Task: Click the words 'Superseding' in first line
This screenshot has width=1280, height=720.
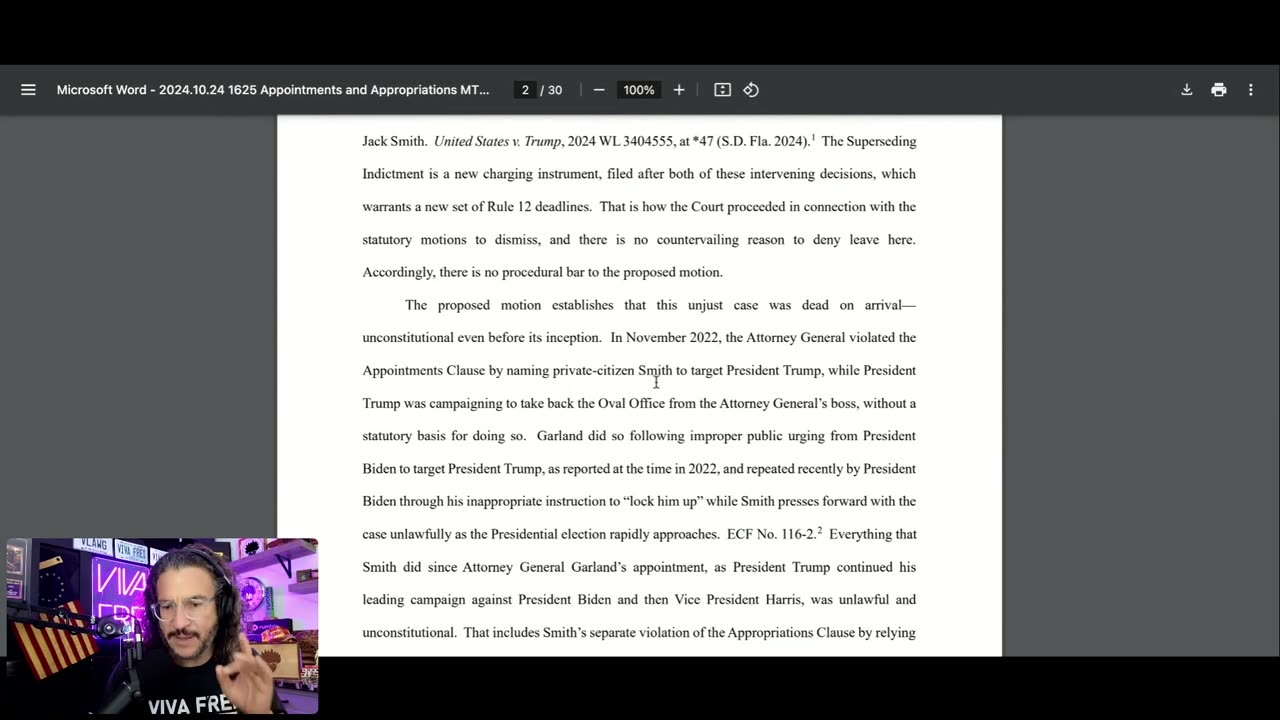Action: click(x=880, y=141)
